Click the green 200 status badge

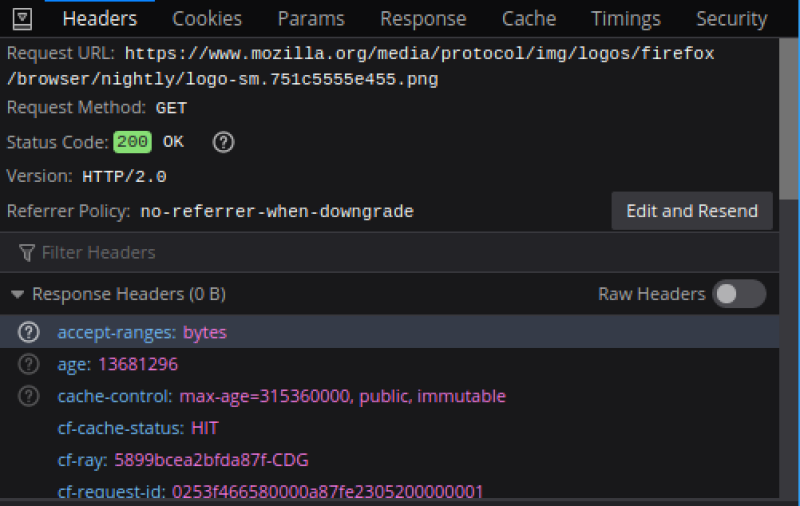tap(133, 142)
